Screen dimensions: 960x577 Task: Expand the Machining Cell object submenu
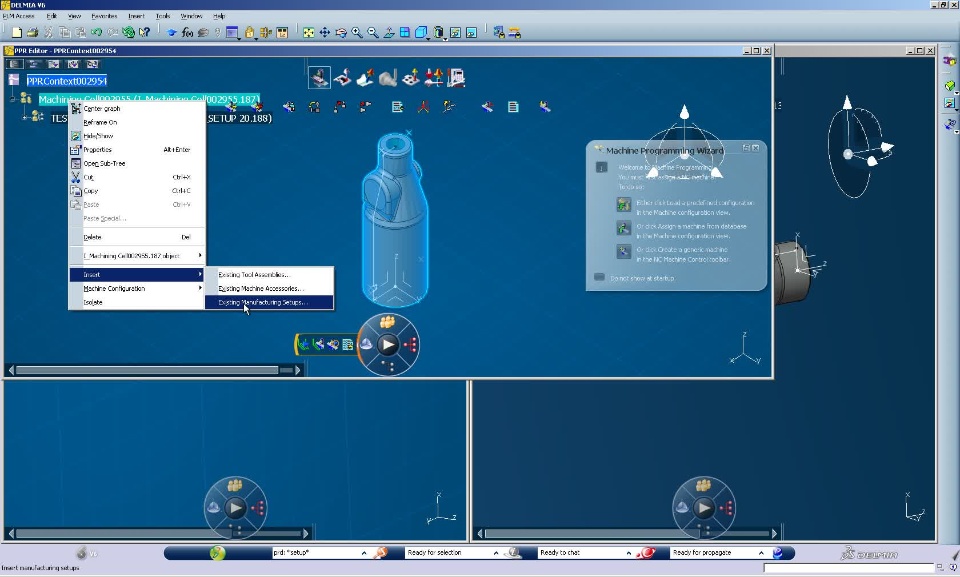pyautogui.click(x=136, y=255)
